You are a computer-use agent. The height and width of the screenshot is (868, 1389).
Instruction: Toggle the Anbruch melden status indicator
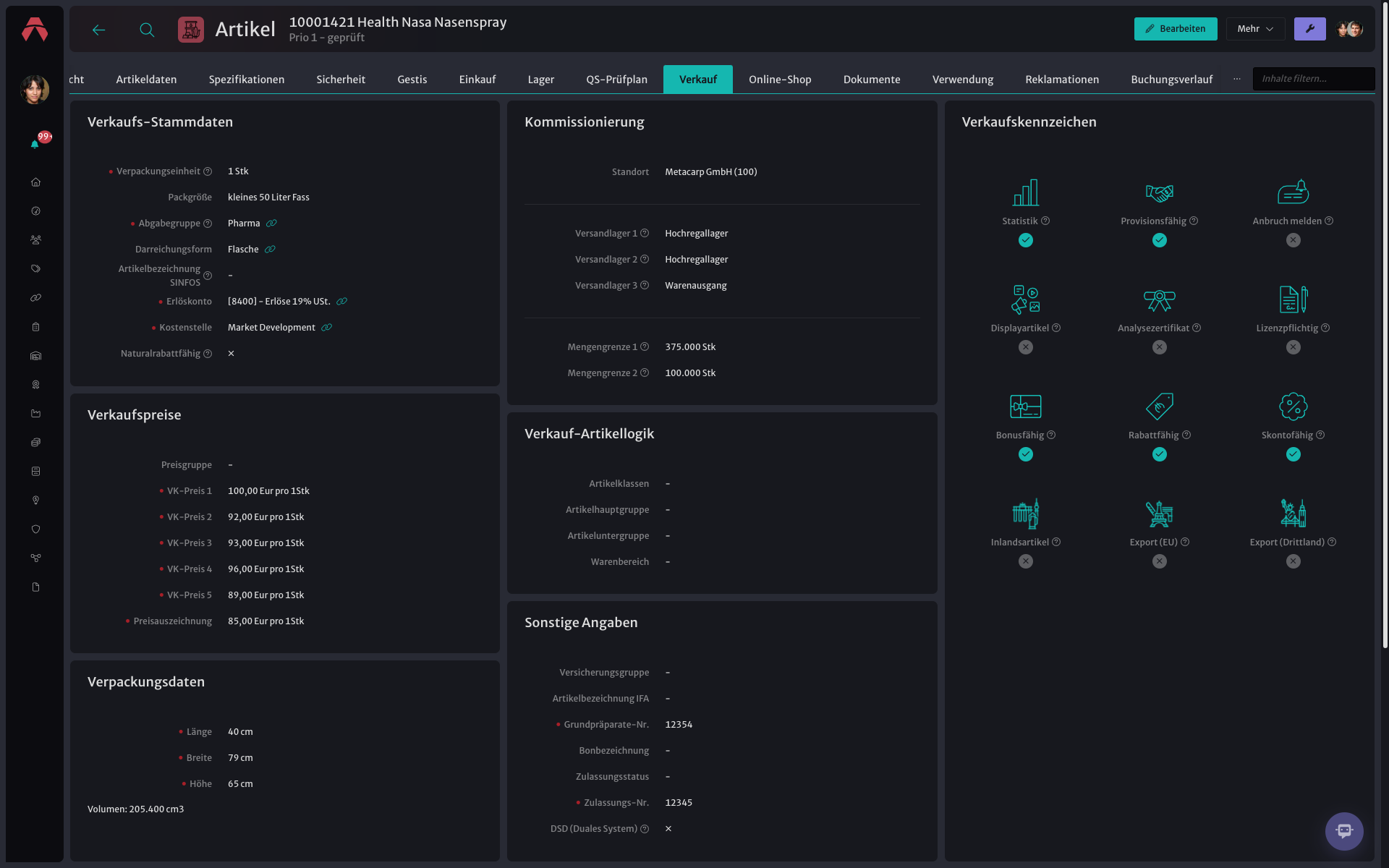coord(1293,240)
